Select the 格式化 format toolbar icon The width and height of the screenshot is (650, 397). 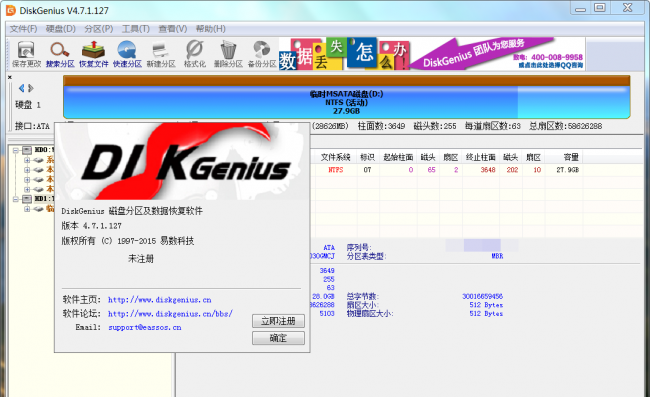(194, 54)
